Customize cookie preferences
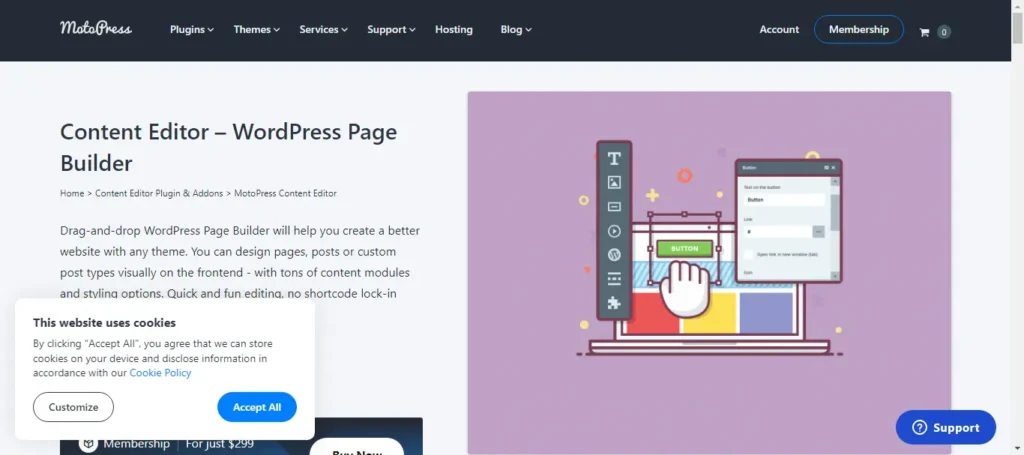 tap(73, 407)
